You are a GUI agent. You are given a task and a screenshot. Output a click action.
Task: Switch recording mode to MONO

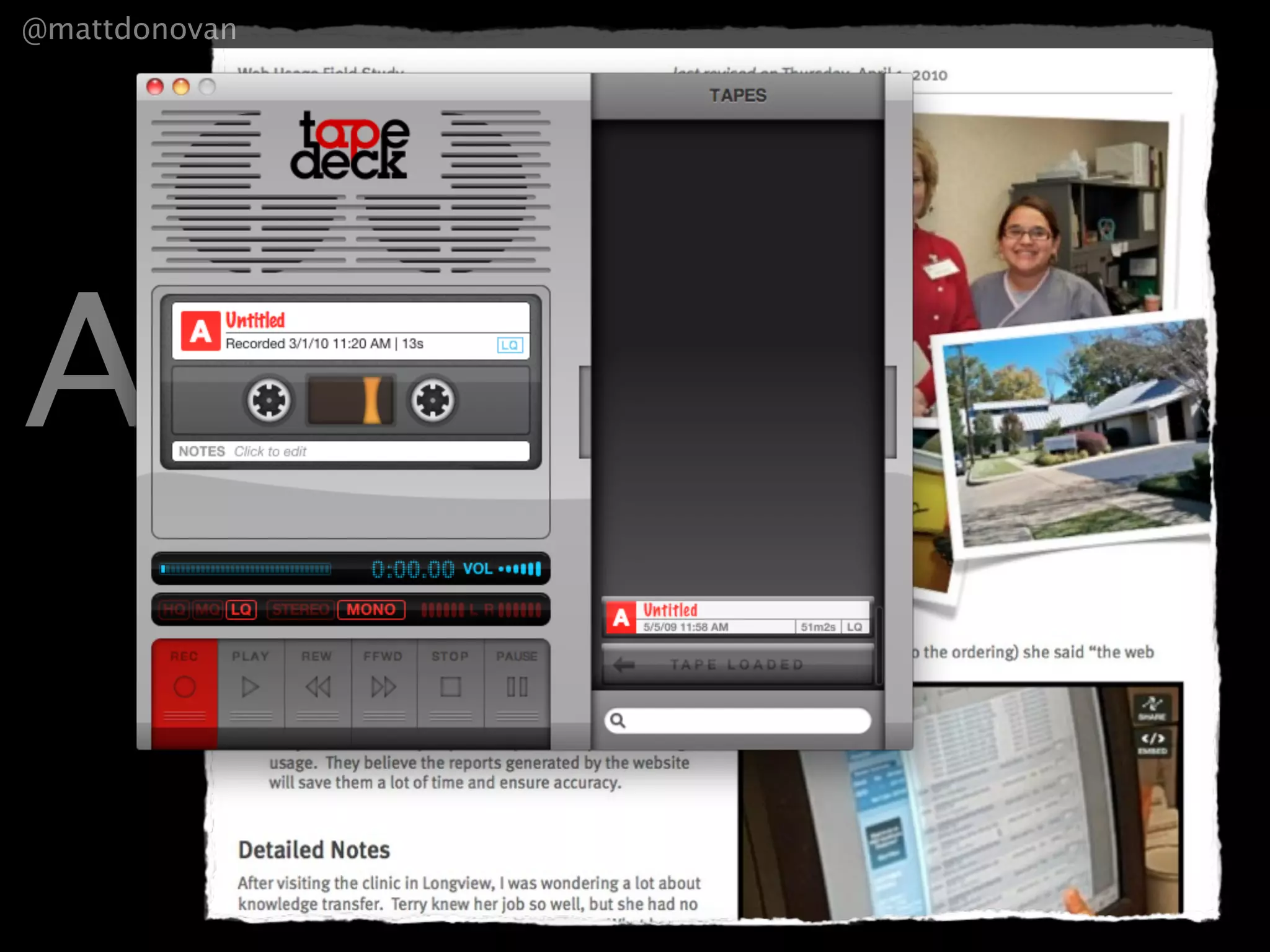point(371,610)
